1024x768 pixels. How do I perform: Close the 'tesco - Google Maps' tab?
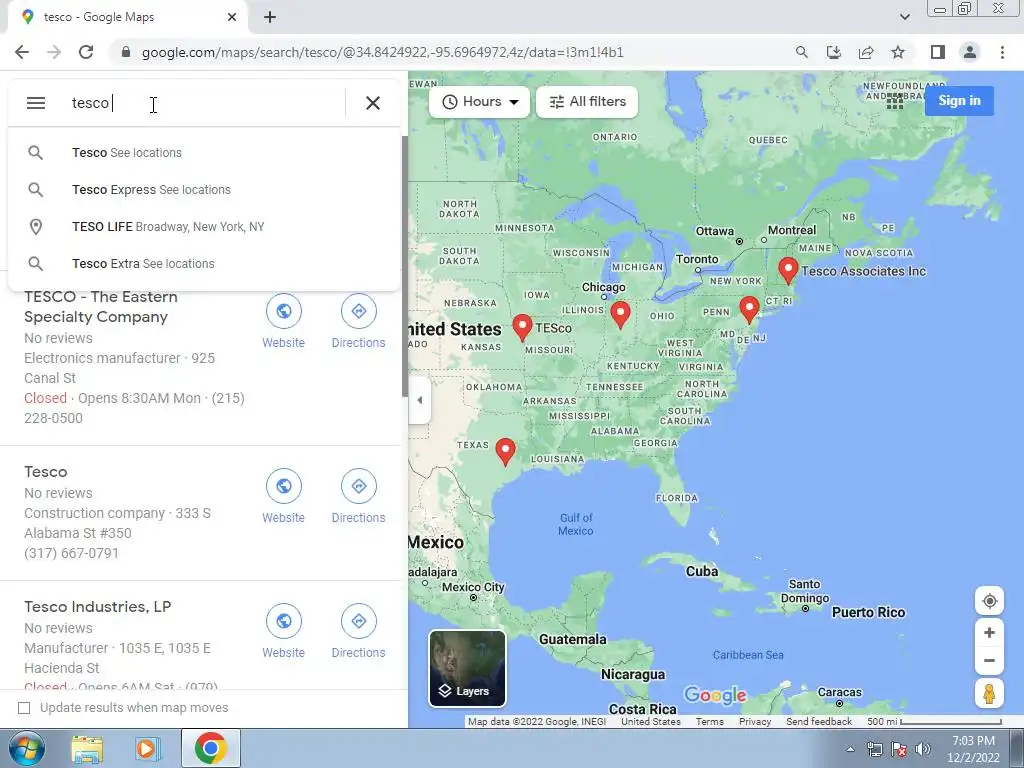pyautogui.click(x=232, y=17)
